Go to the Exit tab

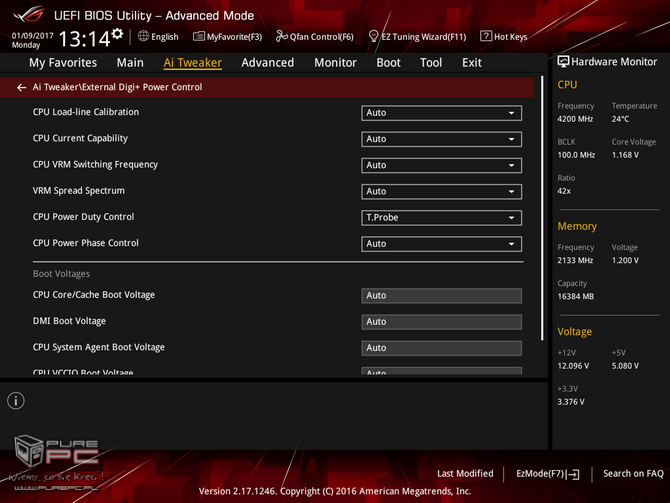tap(472, 63)
